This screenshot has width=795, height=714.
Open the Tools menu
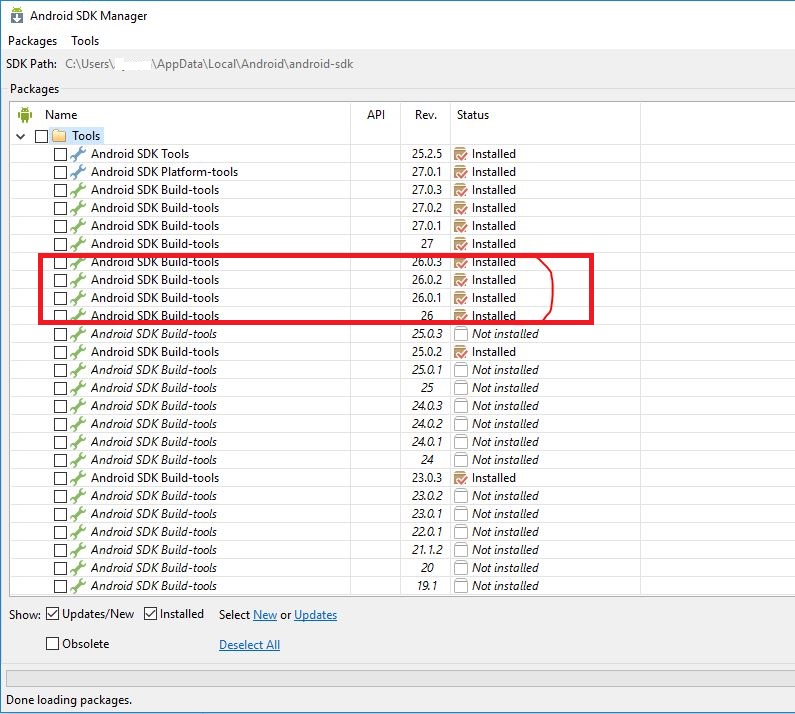coord(85,41)
